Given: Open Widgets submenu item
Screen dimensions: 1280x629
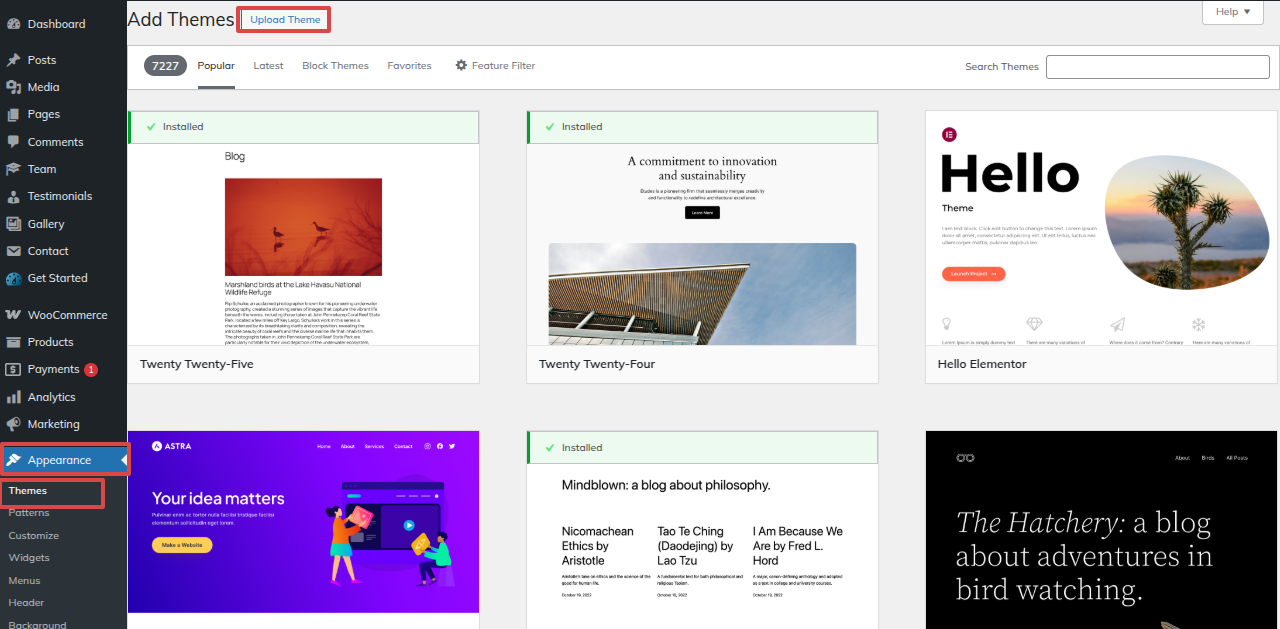Looking at the screenshot, I should tap(29, 558).
